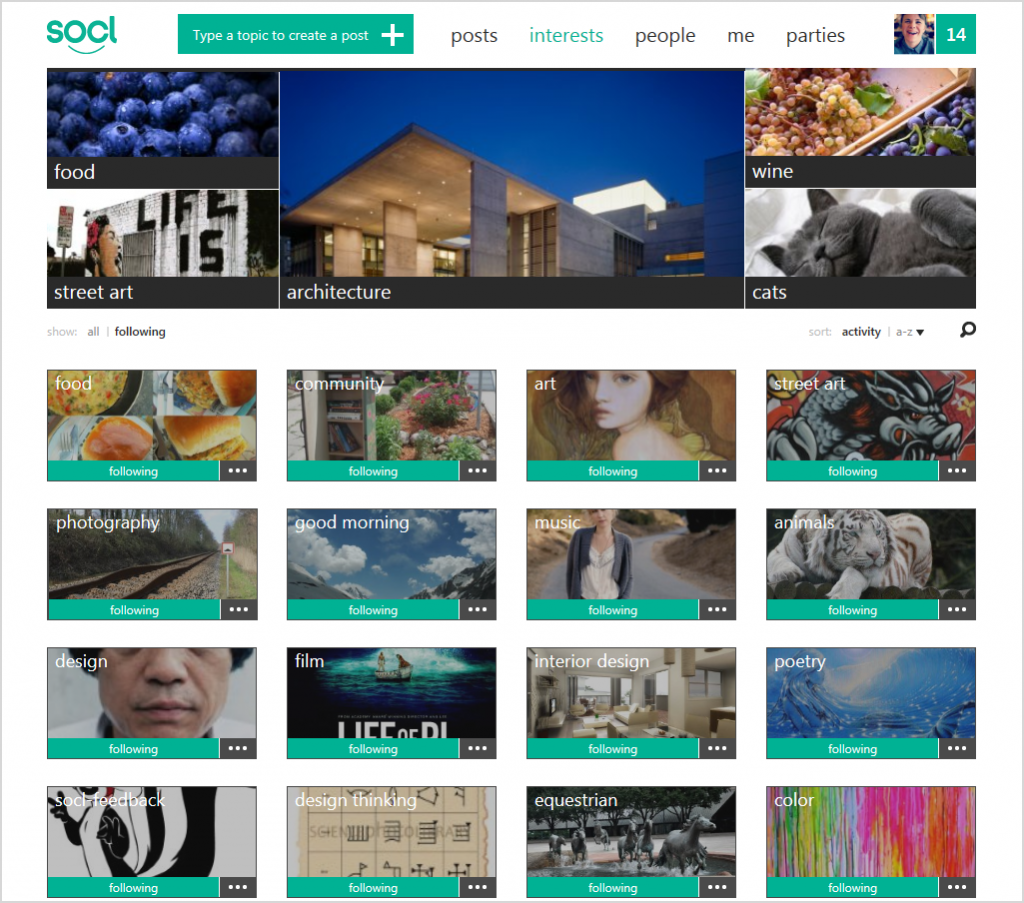Image resolution: width=1024 pixels, height=903 pixels.
Task: Toggle following on the photography interest
Action: [x=134, y=610]
